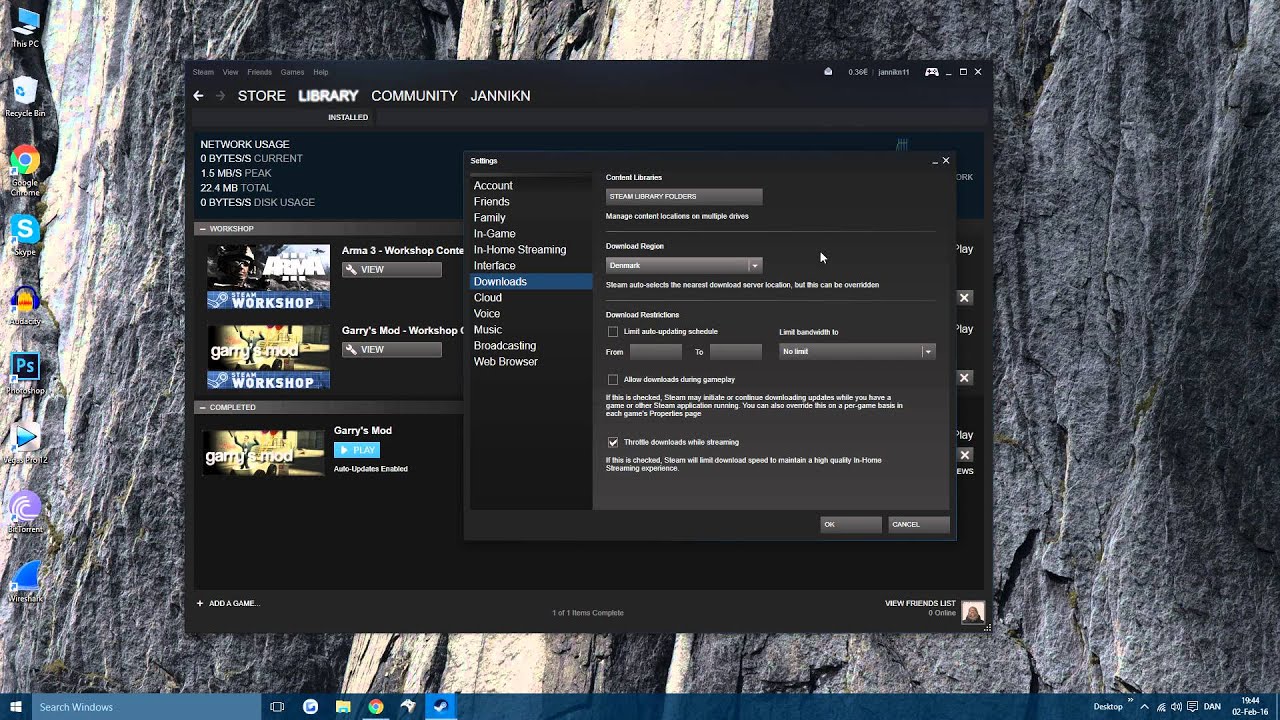Open Action Center notifications icon
This screenshot has width=1280, height=720.
click(1191, 707)
